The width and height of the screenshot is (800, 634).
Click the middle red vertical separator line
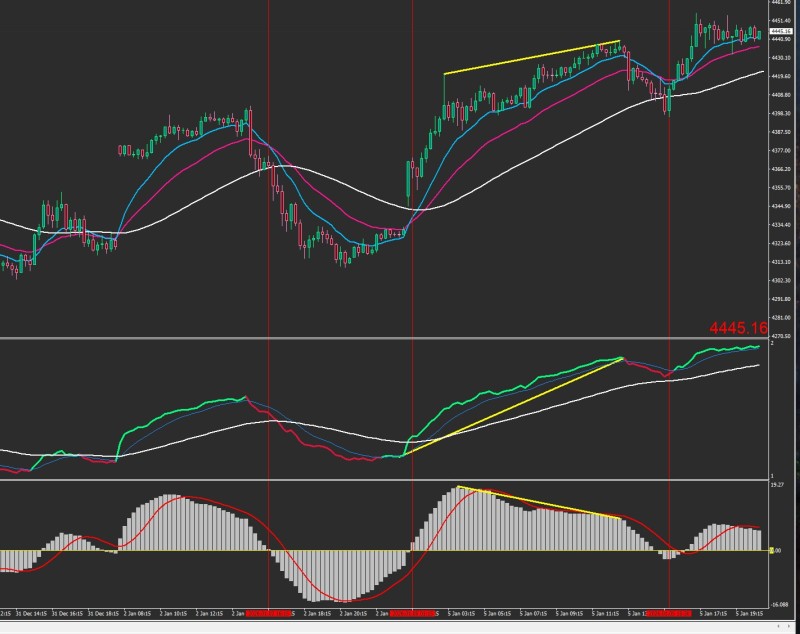point(412,200)
